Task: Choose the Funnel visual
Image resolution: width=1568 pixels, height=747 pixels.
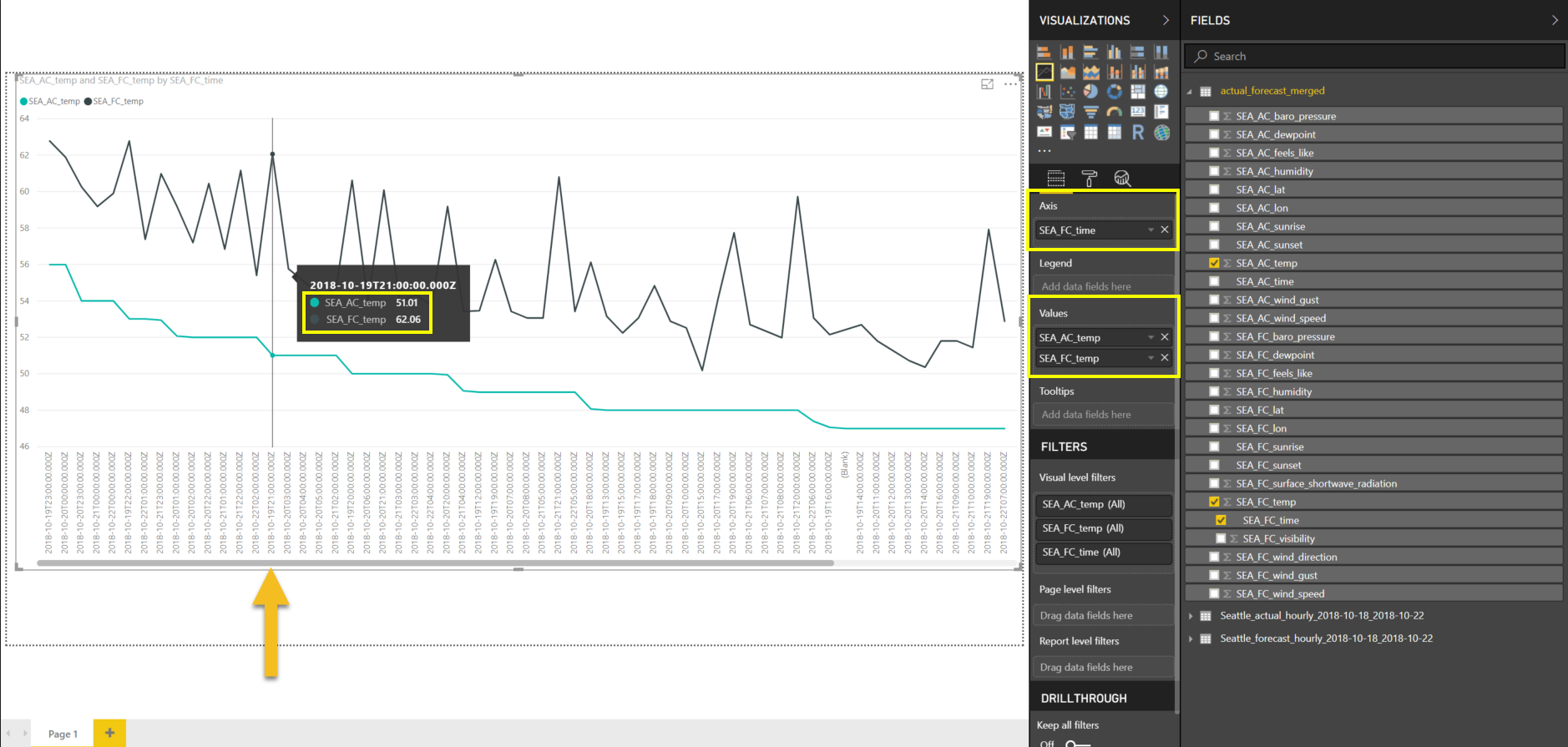Action: pos(1090,112)
